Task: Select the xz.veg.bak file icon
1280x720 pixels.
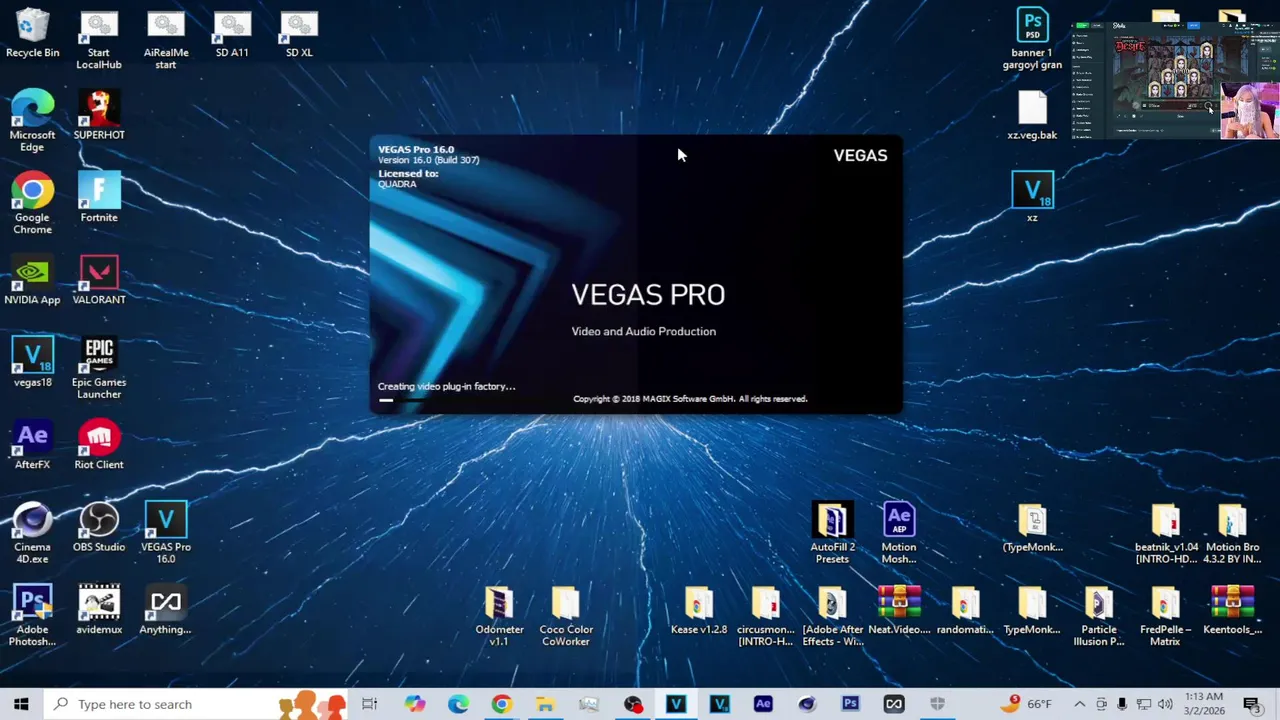Action: (1032, 115)
